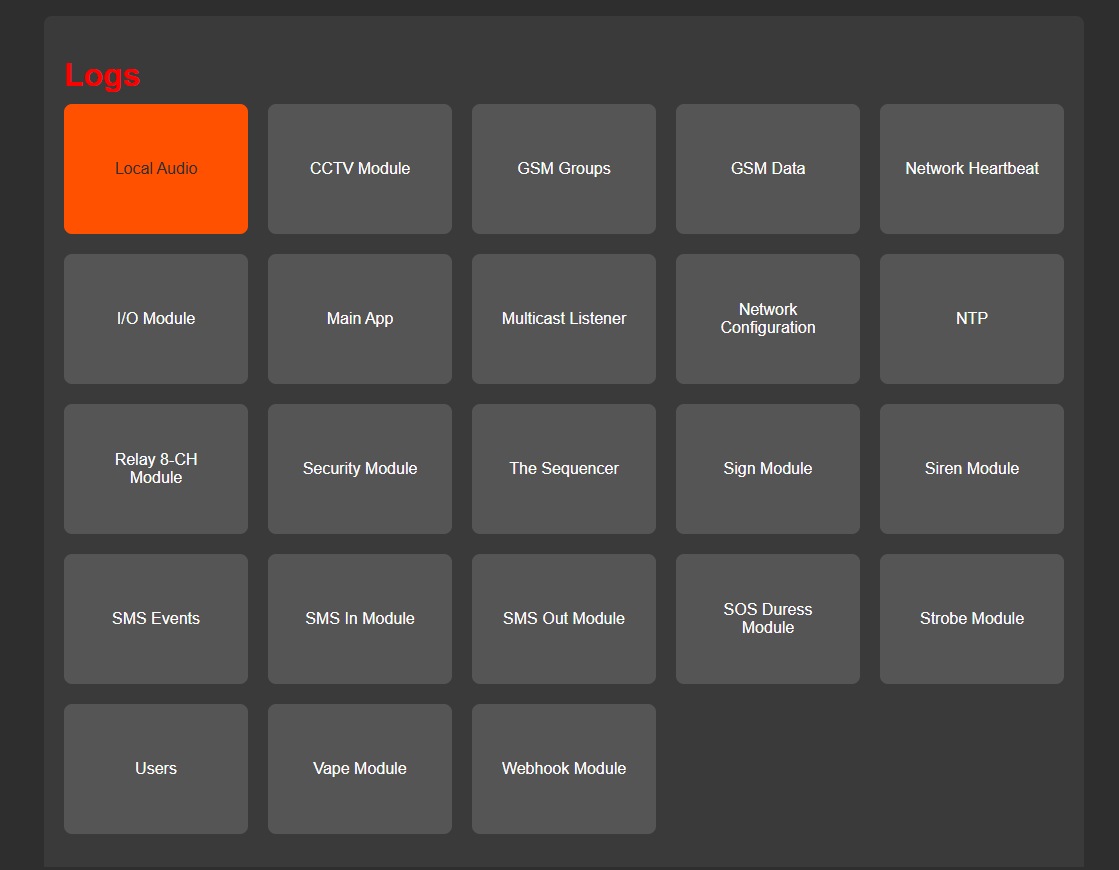Image resolution: width=1119 pixels, height=870 pixels.
Task: View Network Configuration logs
Action: point(768,319)
